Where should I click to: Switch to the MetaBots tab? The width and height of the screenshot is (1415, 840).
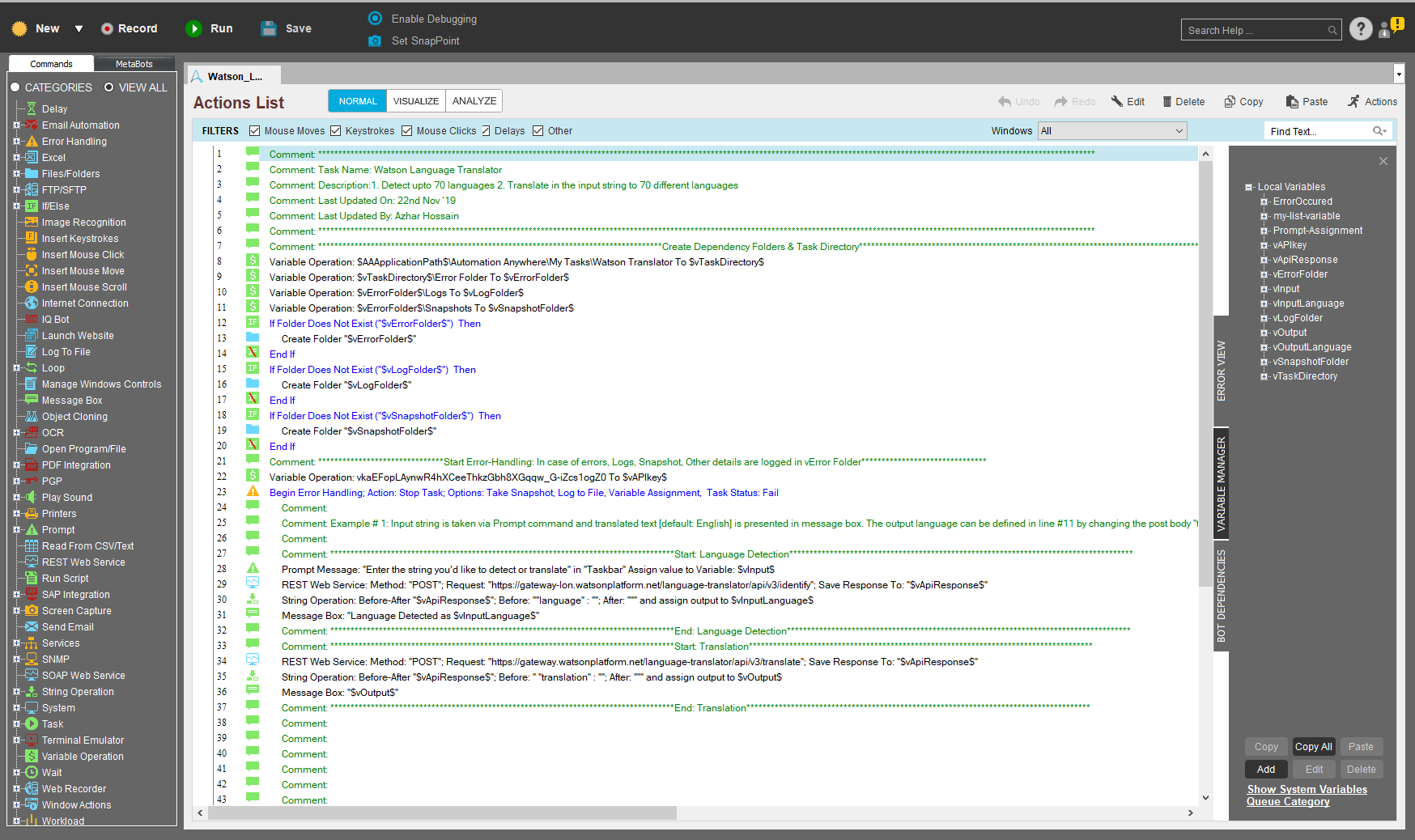coord(134,64)
